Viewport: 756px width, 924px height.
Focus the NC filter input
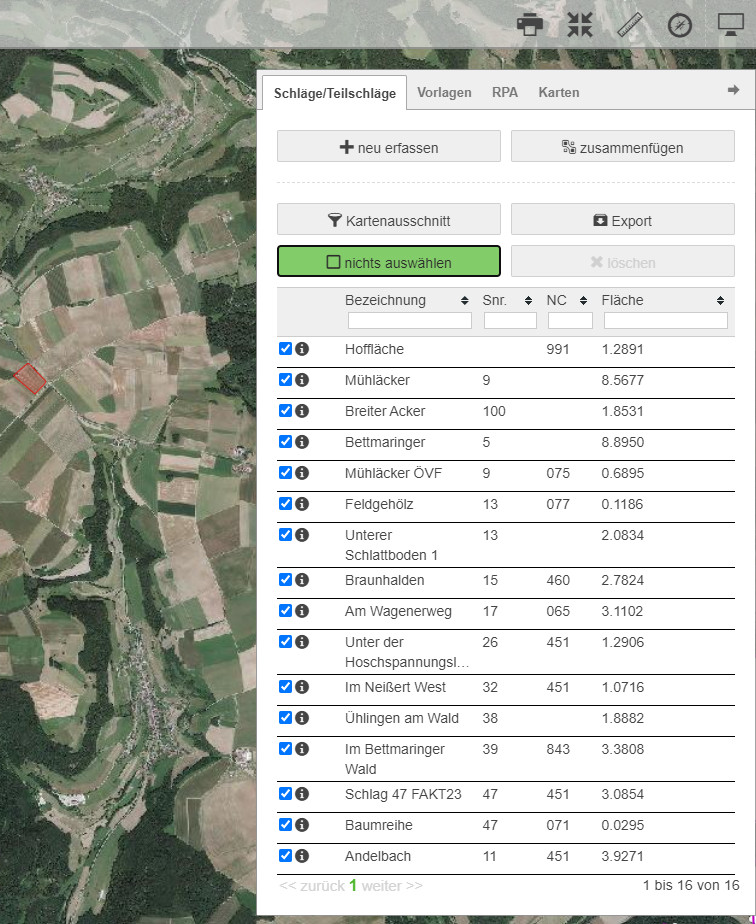coord(570,321)
